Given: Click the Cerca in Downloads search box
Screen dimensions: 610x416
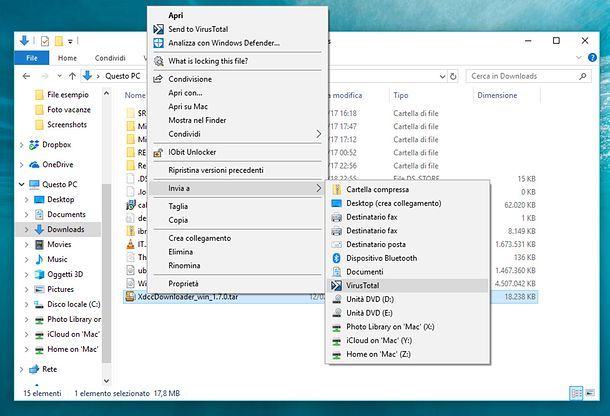Looking at the screenshot, I should 528,76.
